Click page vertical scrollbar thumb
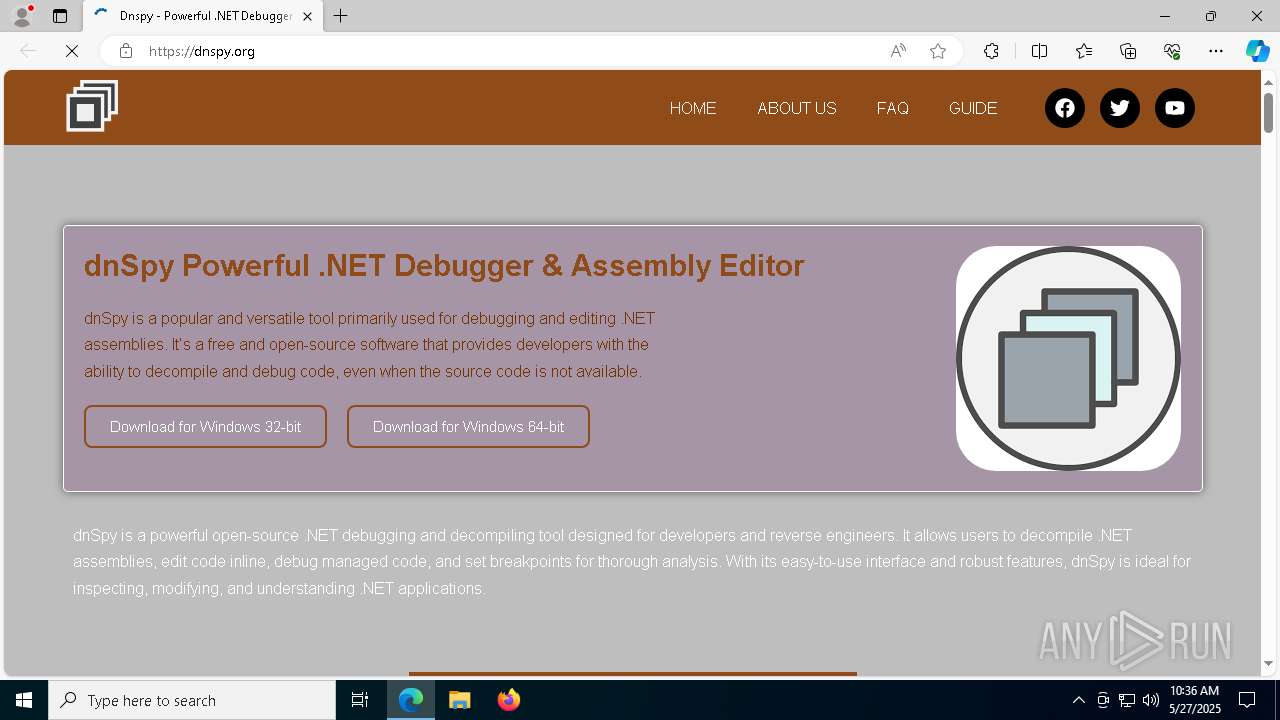Viewport: 1280px width, 720px height. (x=1268, y=112)
